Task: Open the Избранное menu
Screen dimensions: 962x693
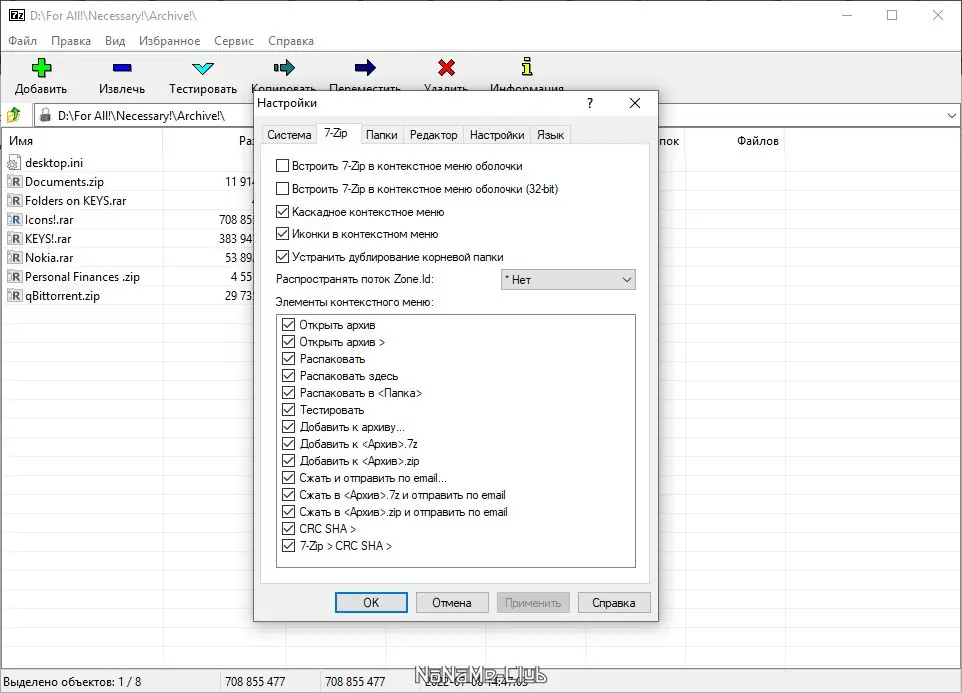Action: (169, 40)
